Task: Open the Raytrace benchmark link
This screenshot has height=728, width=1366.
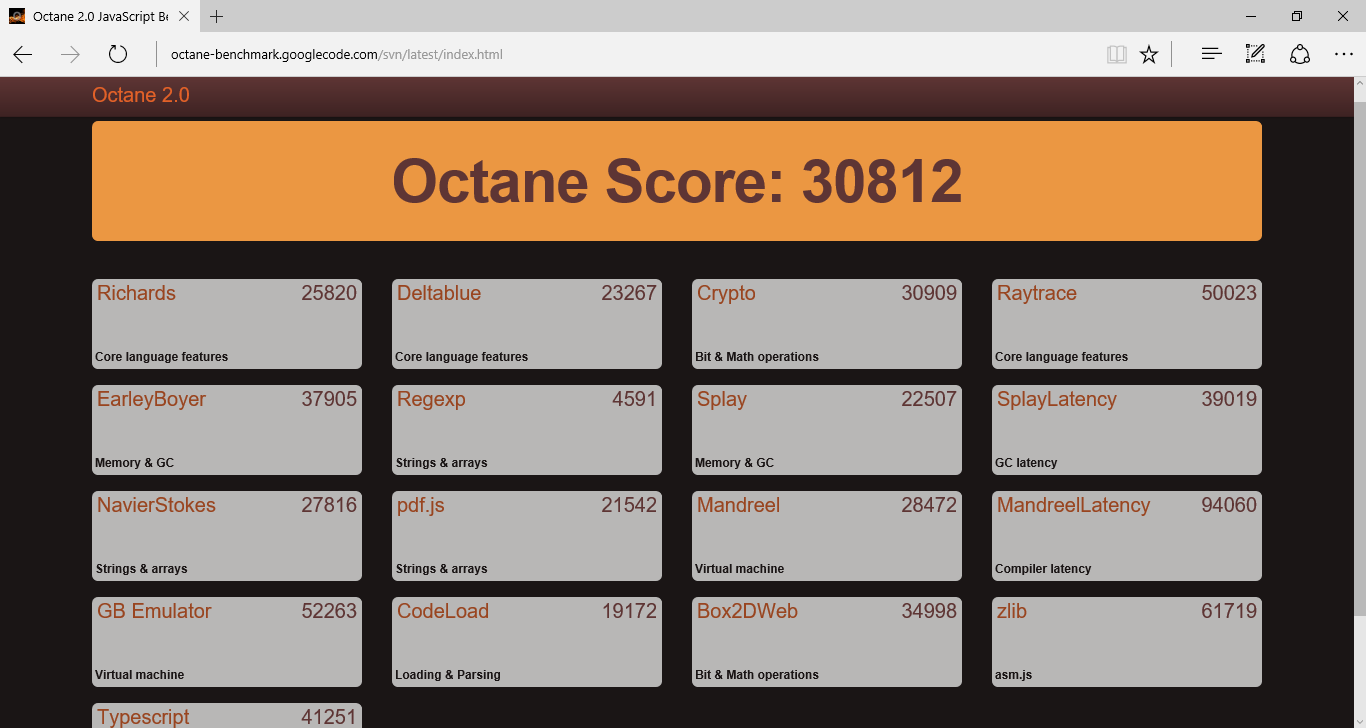Action: [1037, 293]
